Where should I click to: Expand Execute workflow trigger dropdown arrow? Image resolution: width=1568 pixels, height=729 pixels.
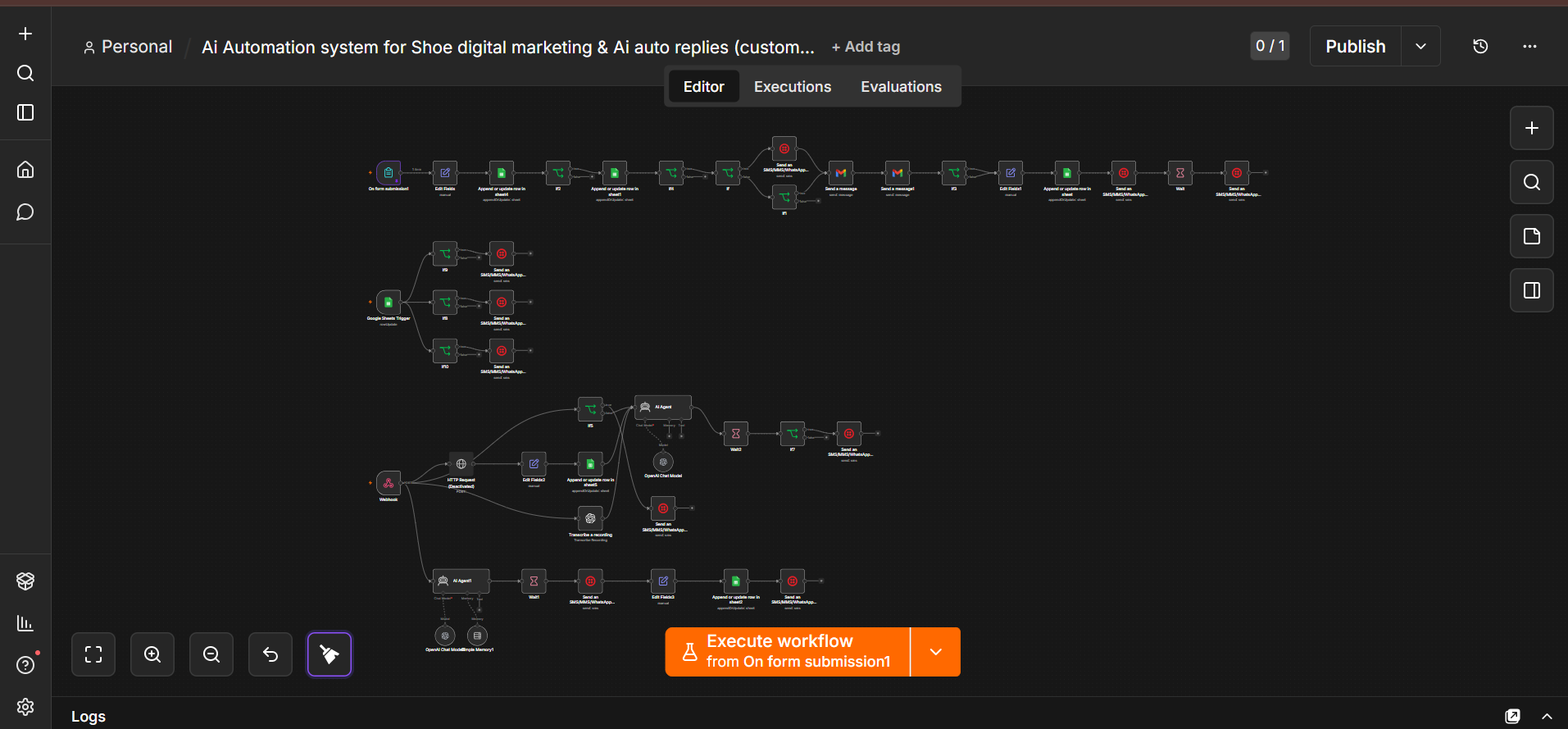click(x=936, y=652)
